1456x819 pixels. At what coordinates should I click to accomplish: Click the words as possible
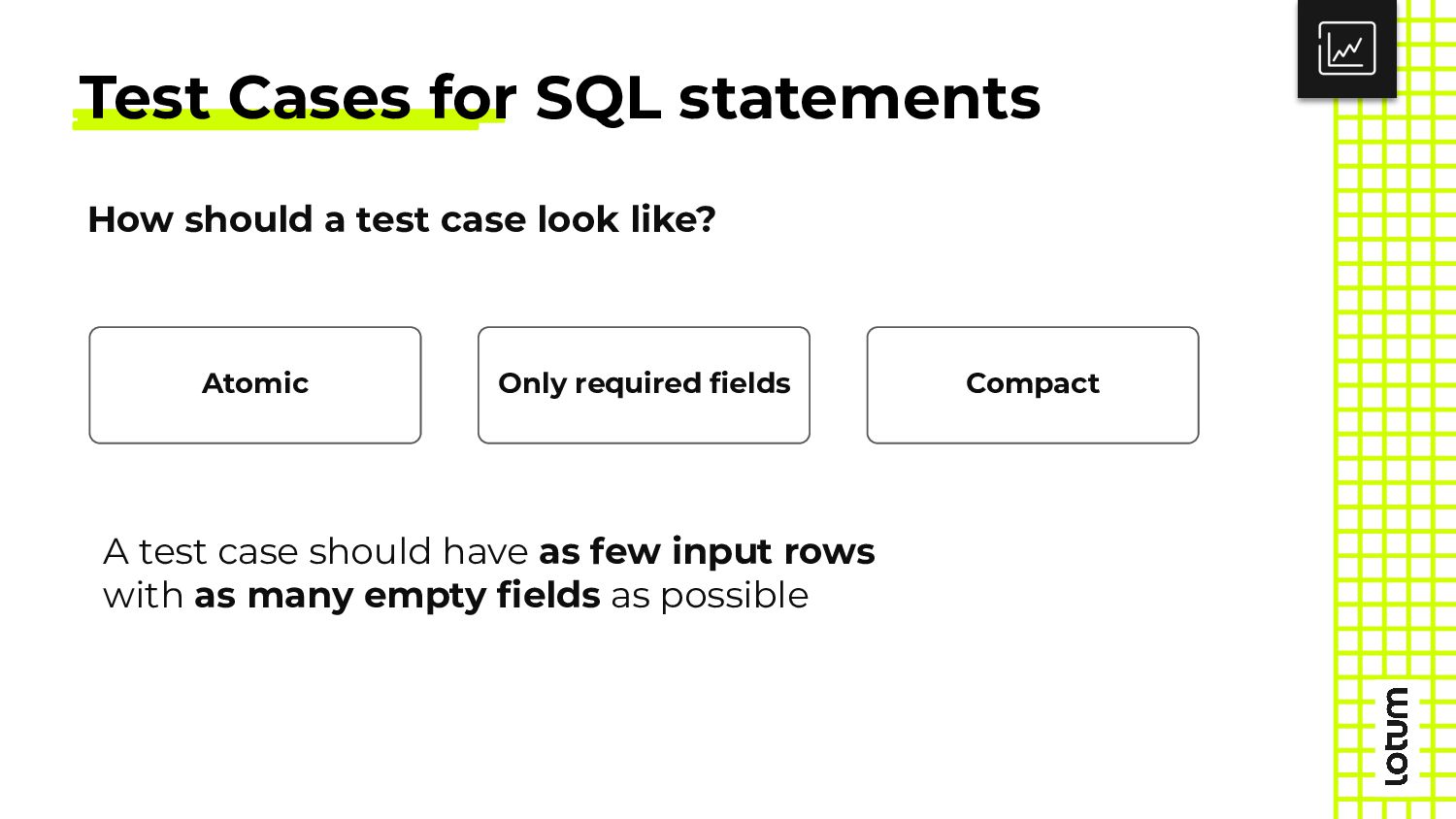(710, 596)
